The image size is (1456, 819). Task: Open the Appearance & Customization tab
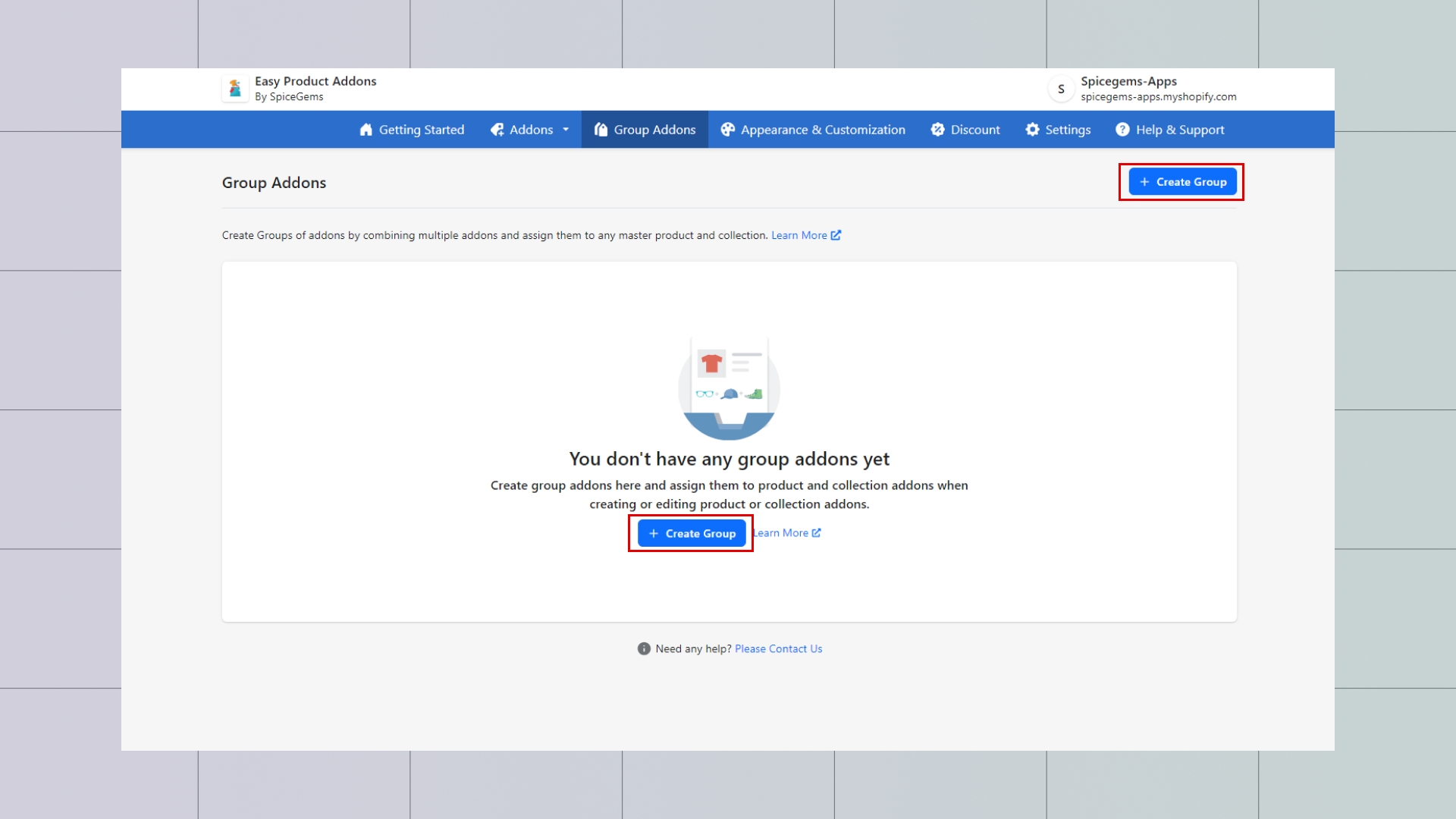[822, 130]
